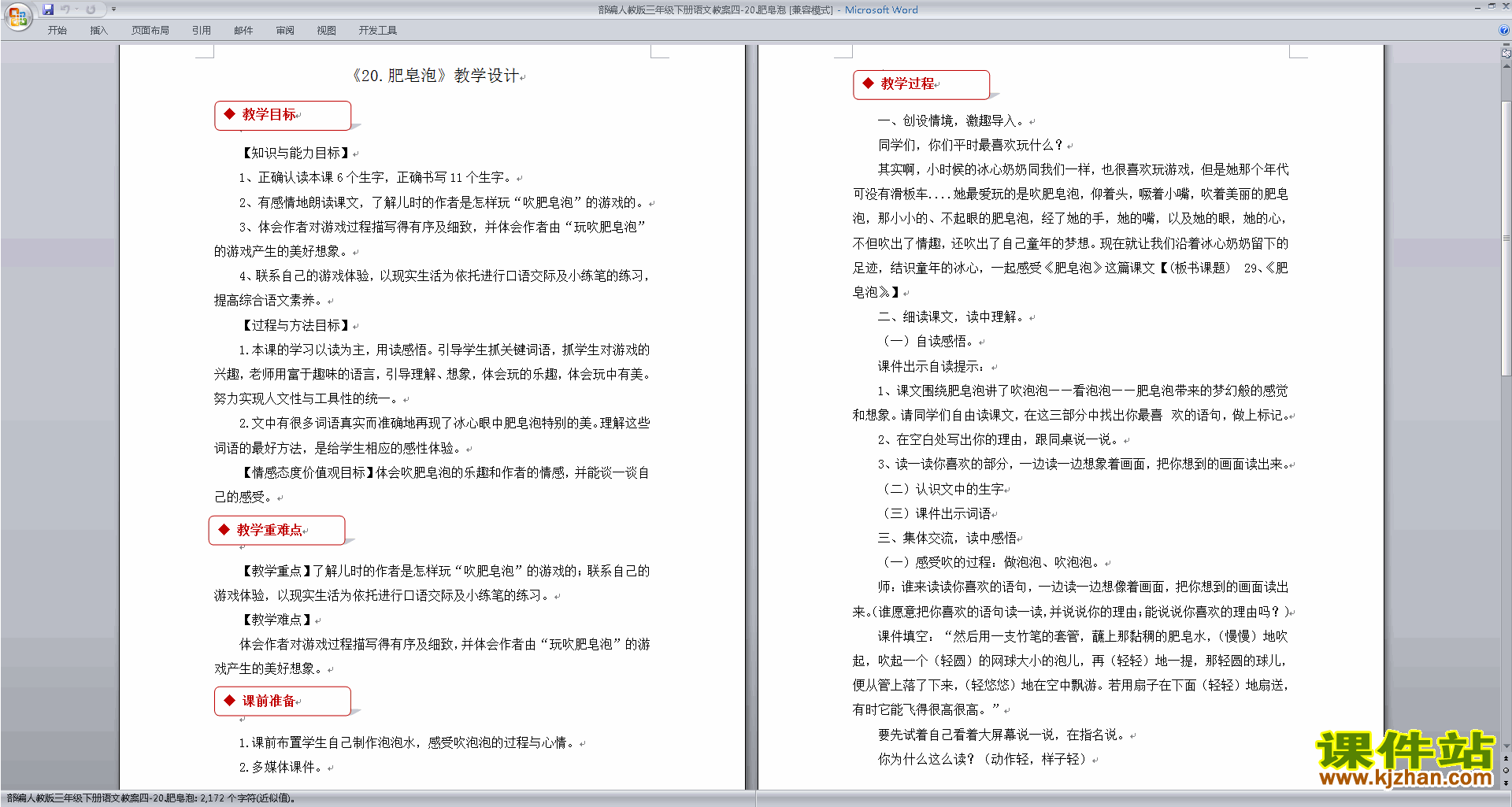
Task: Click the line 2.多媒体课件。
Action: (286, 767)
